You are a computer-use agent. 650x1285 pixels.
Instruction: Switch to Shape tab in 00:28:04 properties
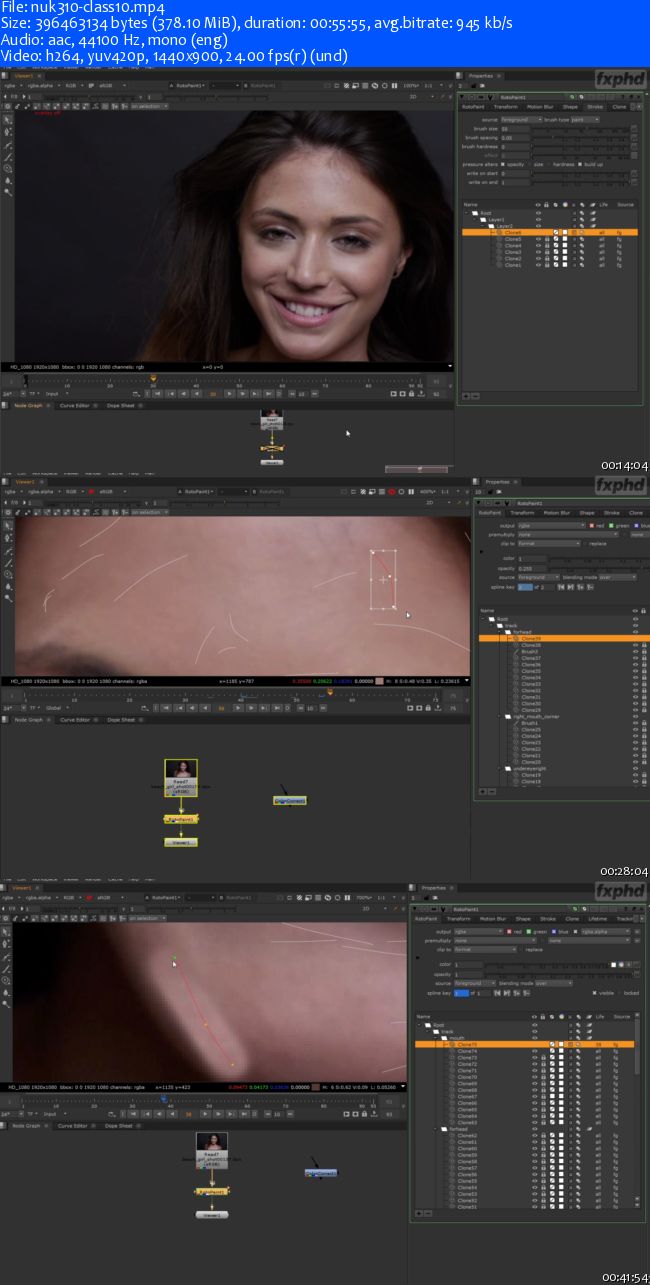[x=587, y=513]
